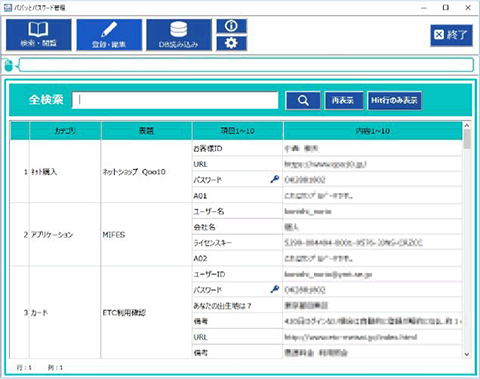Select the ライセンスキー item cell
Image resolution: width=480 pixels, height=379 pixels.
coord(237,243)
